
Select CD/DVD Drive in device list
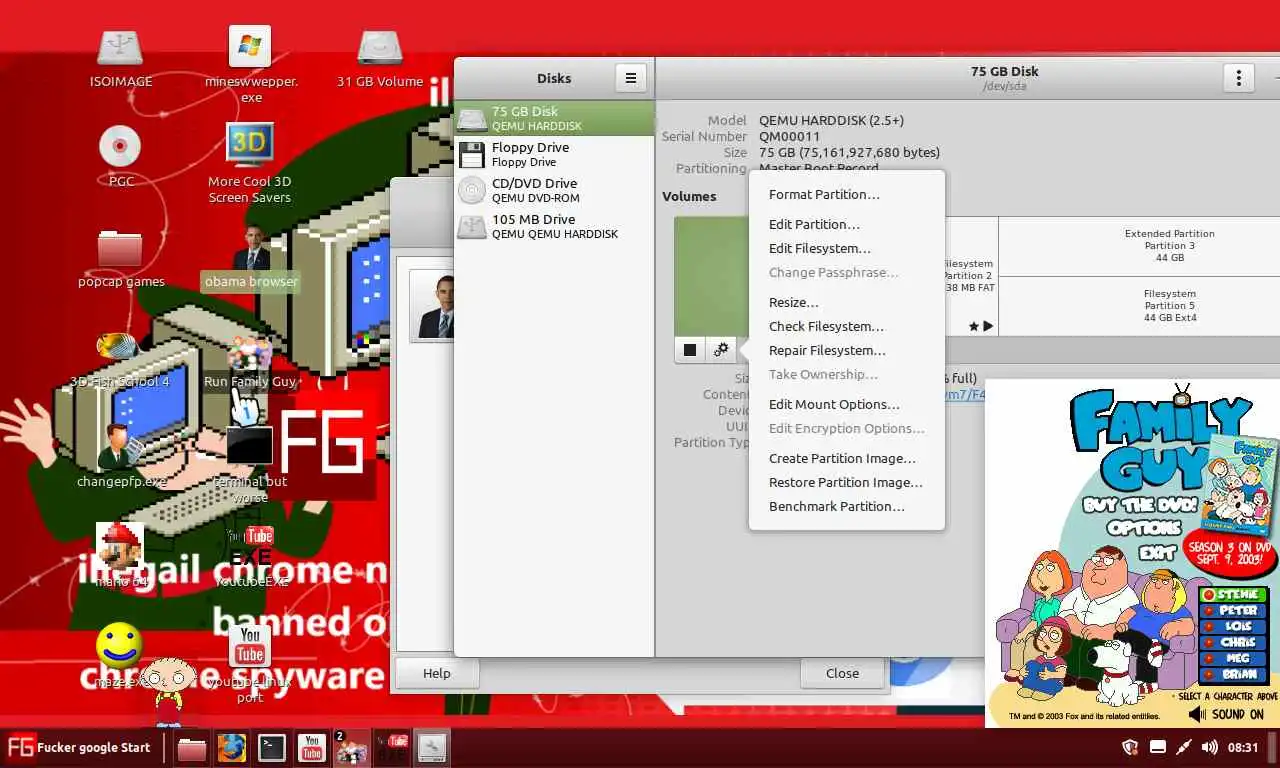pyautogui.click(x=554, y=191)
